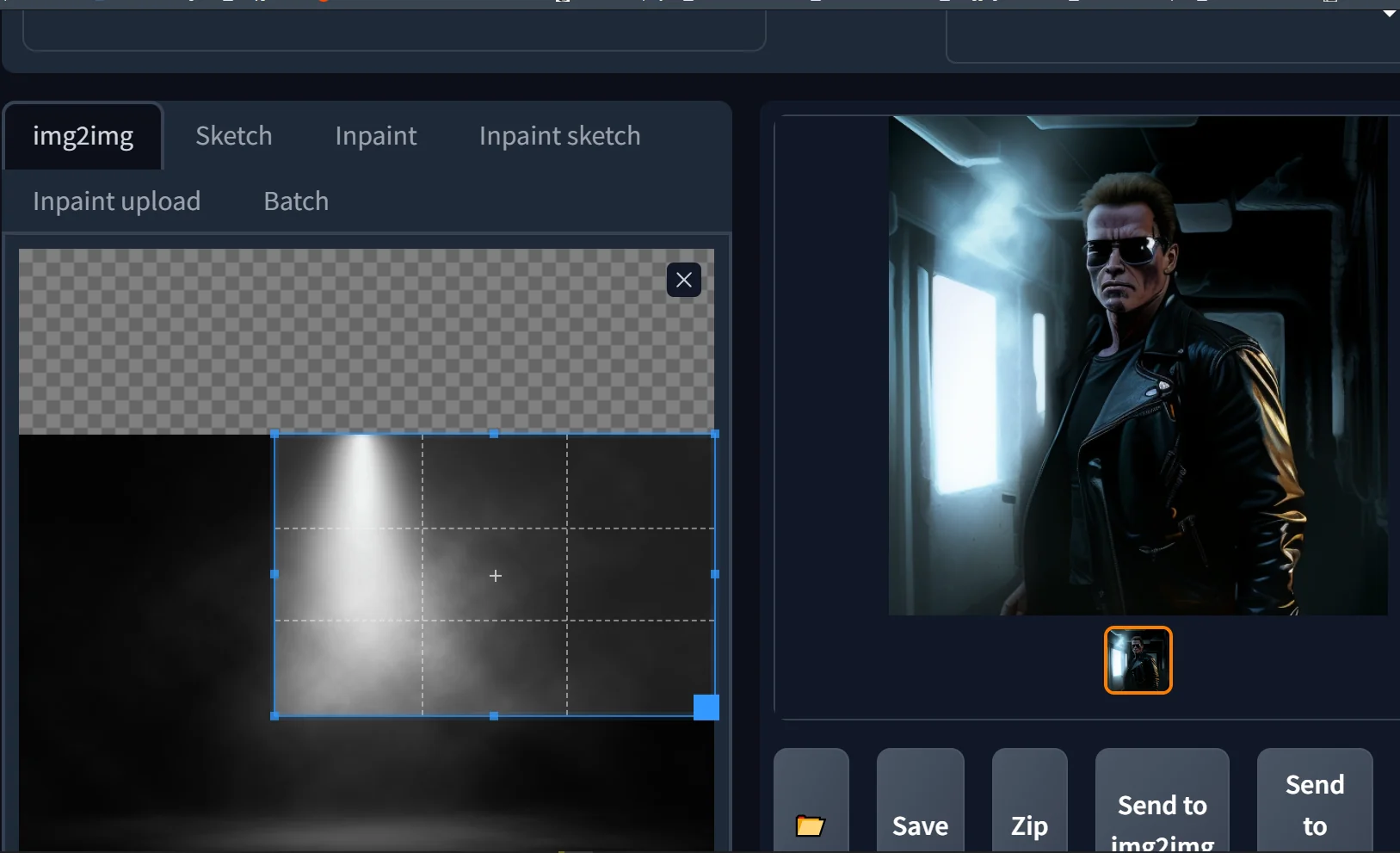Select the generated image thumbnail
The image size is (1400, 853).
1138,660
